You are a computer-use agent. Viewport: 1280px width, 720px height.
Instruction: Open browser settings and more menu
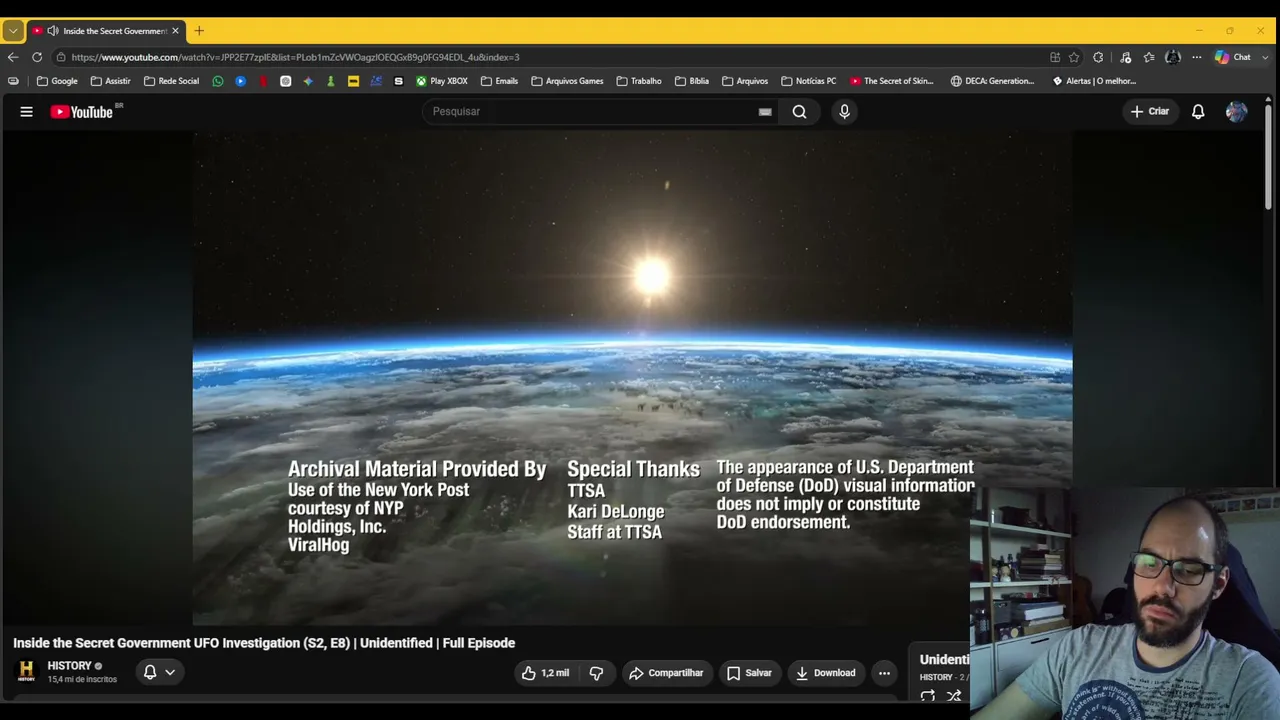pos(1196,57)
